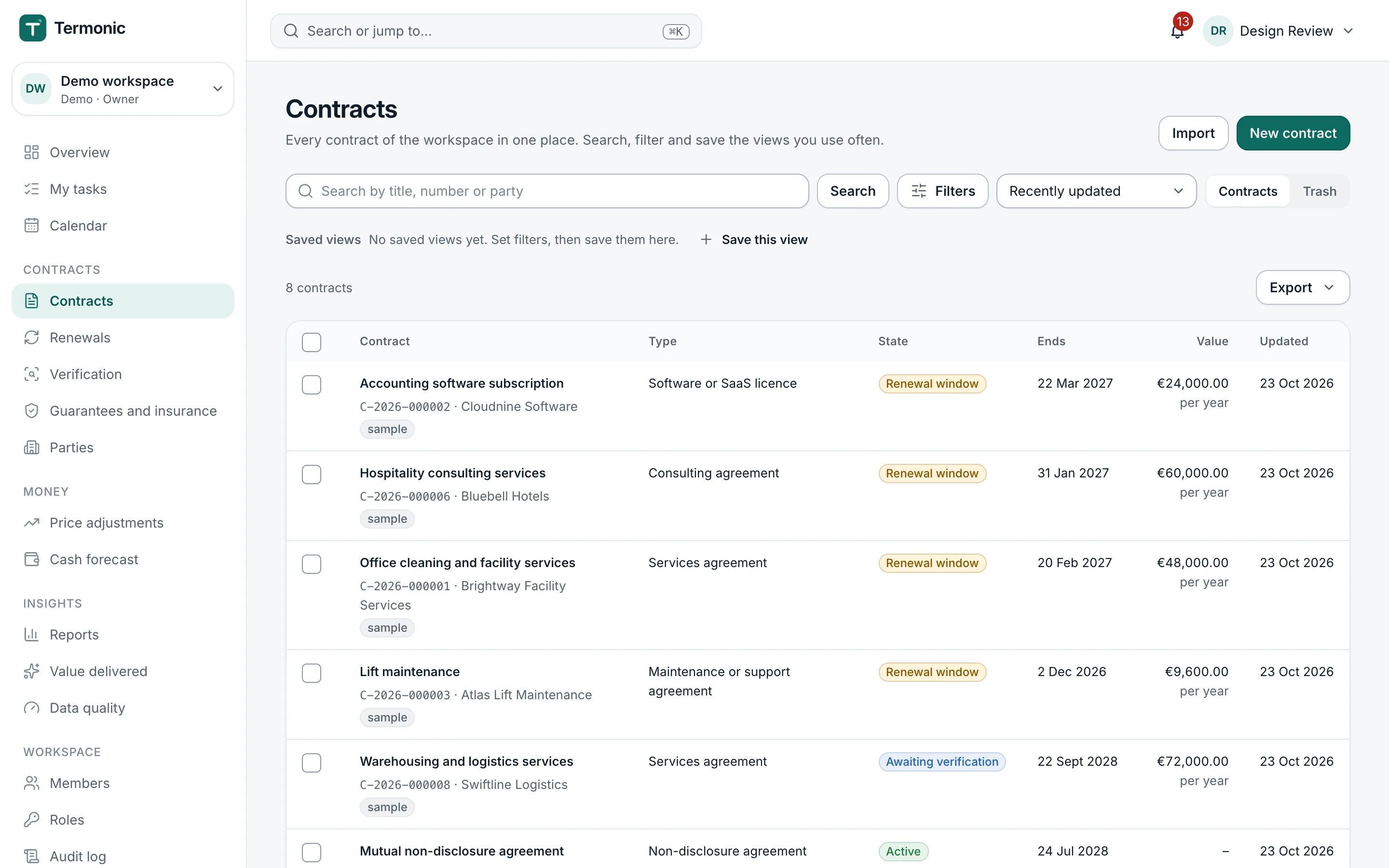Select the Contracts tab next to Trash
Image resolution: width=1389 pixels, height=868 pixels.
[1248, 191]
